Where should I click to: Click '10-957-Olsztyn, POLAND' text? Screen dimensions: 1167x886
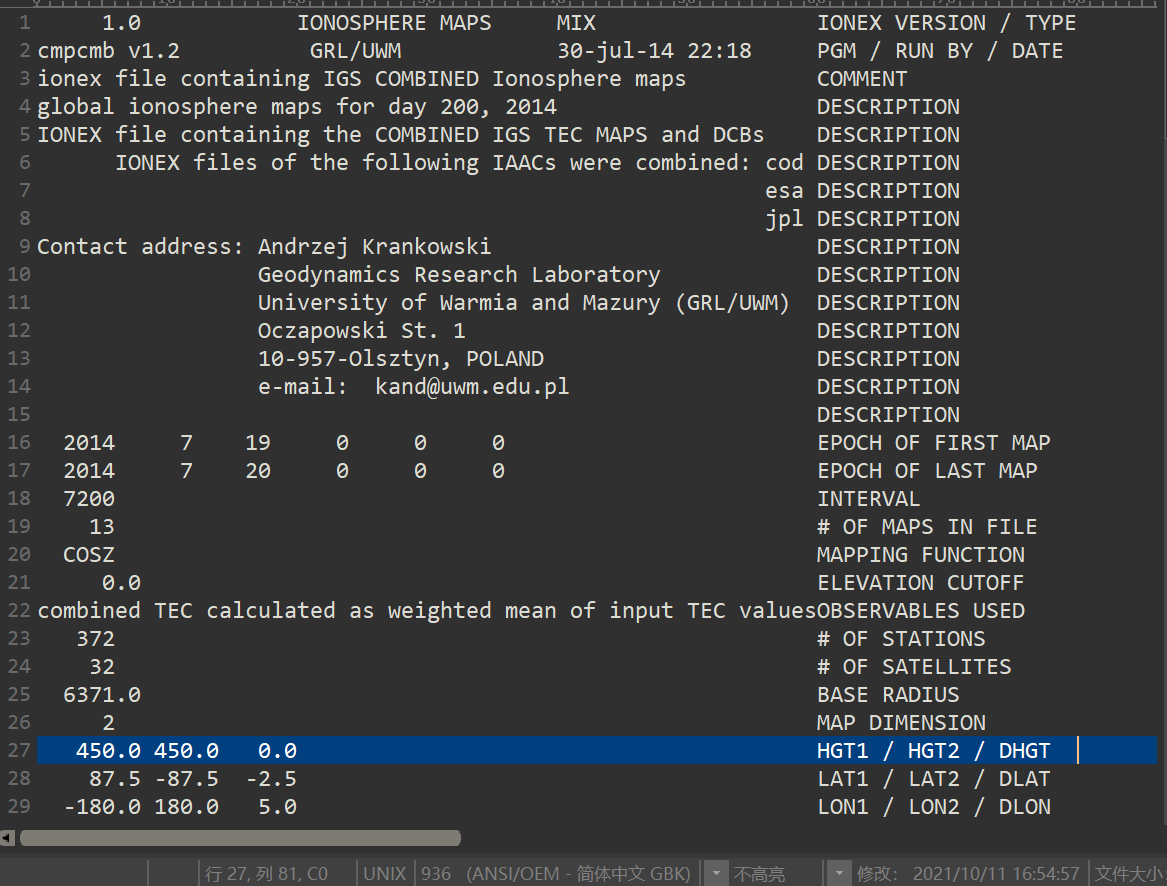pos(400,359)
